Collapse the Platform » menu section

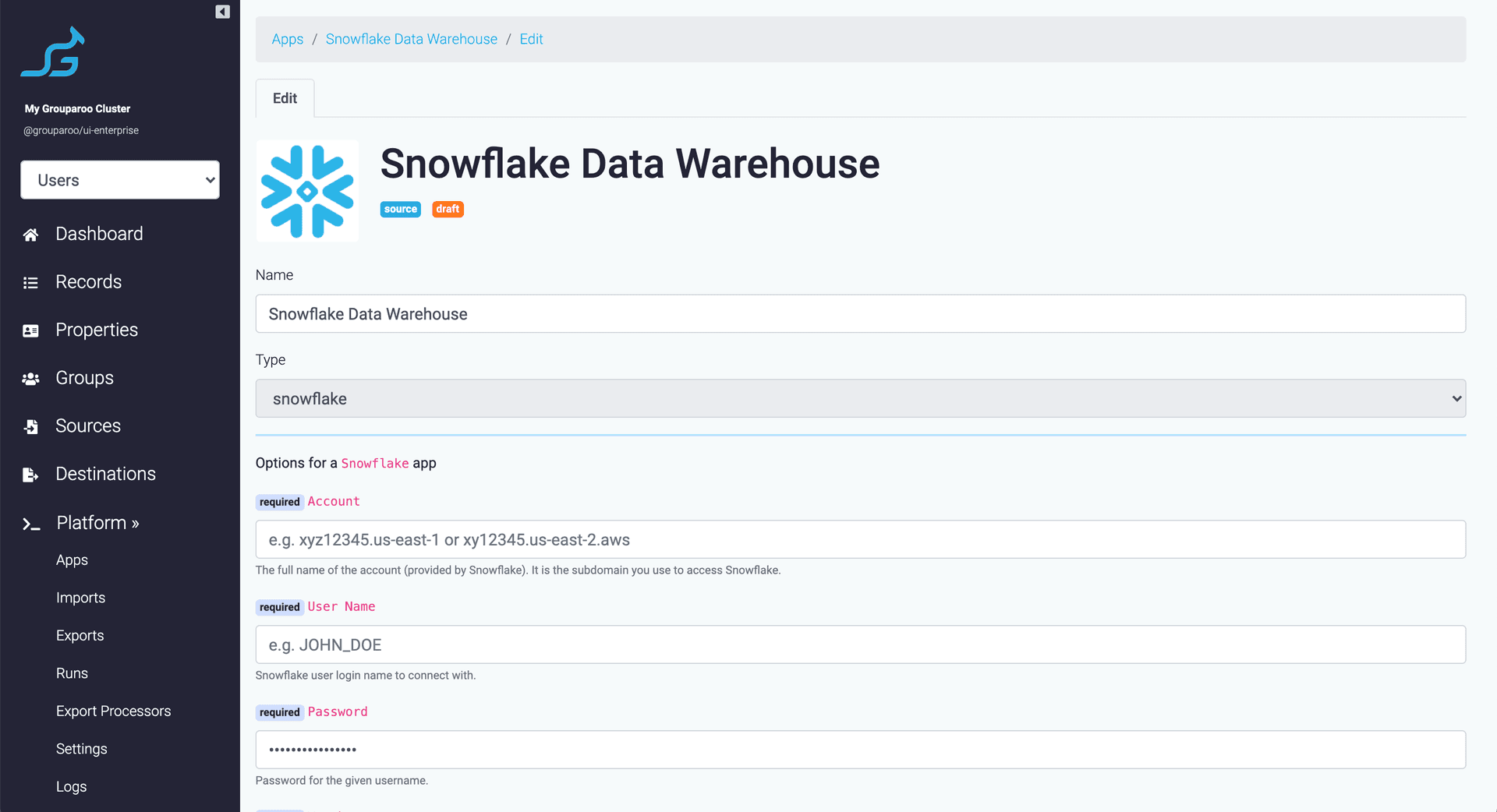pos(97,523)
